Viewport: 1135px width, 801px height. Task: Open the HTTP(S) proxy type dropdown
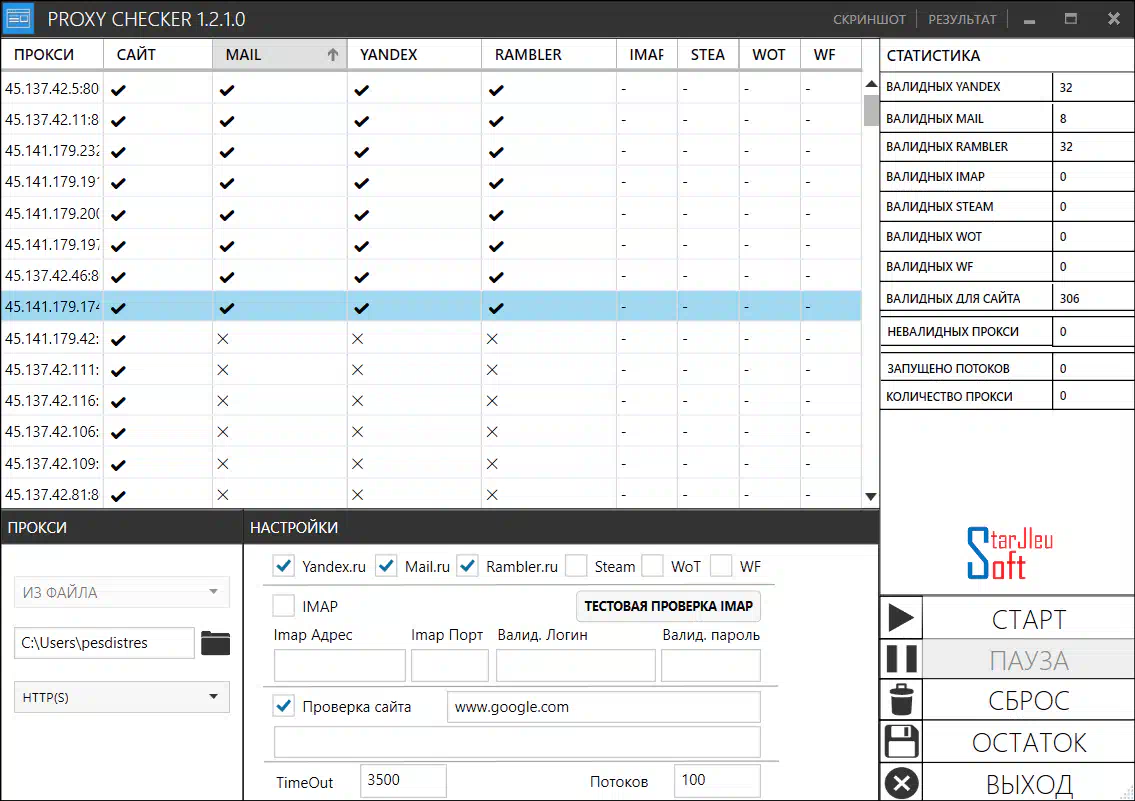tap(122, 697)
